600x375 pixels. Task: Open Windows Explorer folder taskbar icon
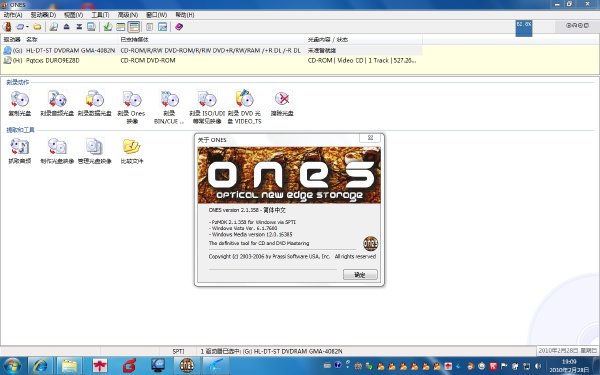tap(69, 366)
